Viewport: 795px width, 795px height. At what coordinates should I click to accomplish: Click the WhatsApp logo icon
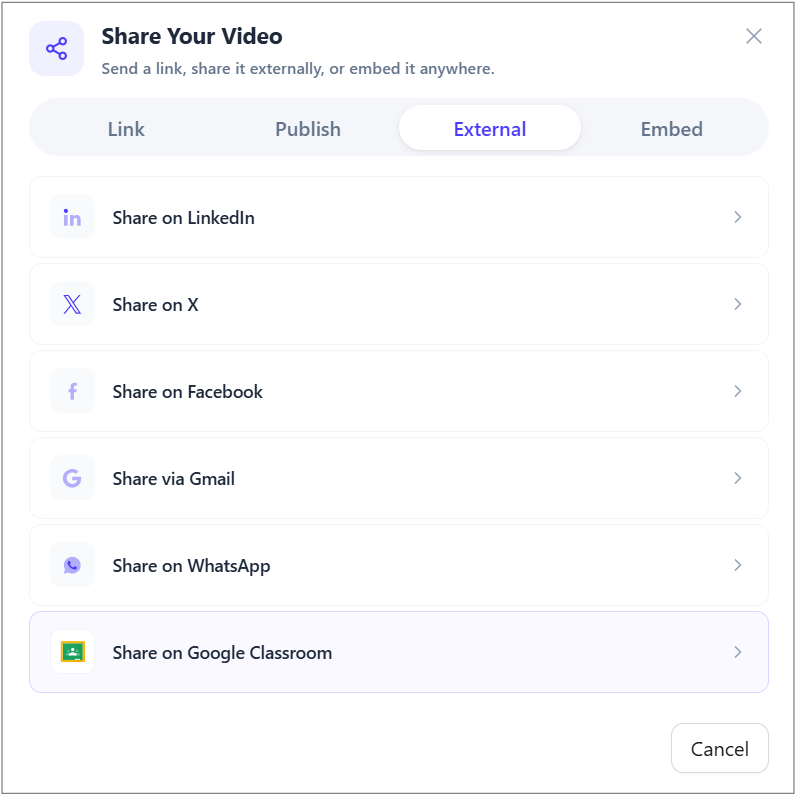(x=72, y=565)
